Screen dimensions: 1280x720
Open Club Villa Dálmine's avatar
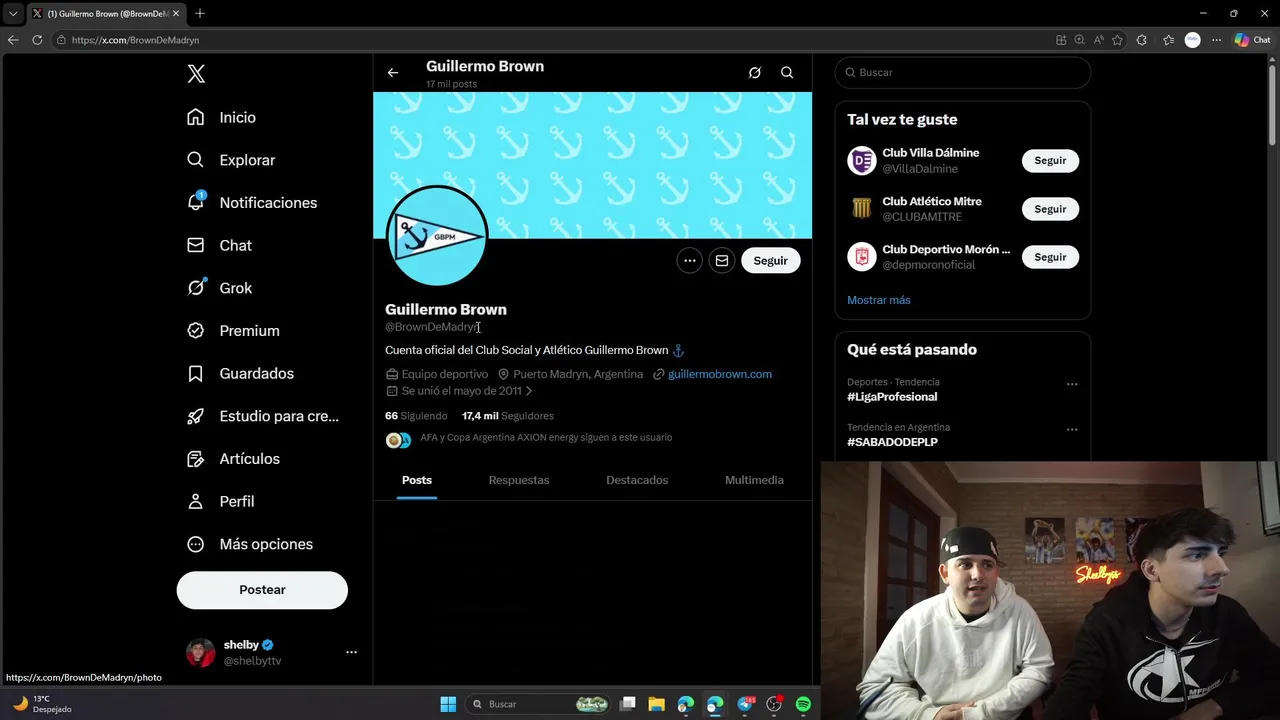861,160
